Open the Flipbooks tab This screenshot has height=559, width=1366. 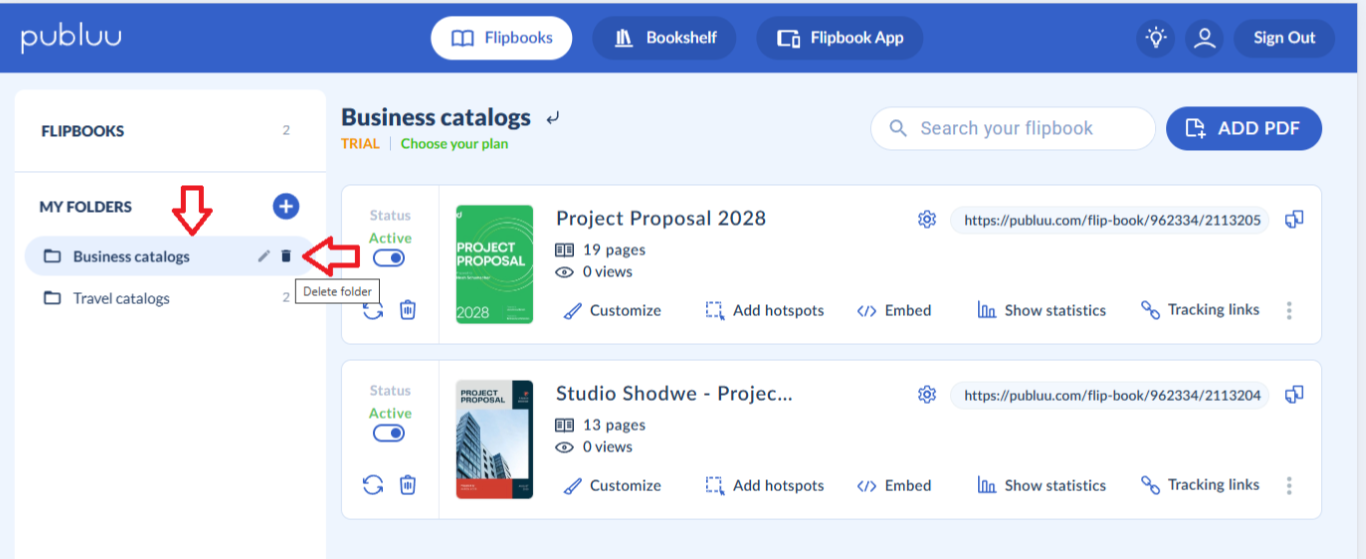[x=501, y=38]
